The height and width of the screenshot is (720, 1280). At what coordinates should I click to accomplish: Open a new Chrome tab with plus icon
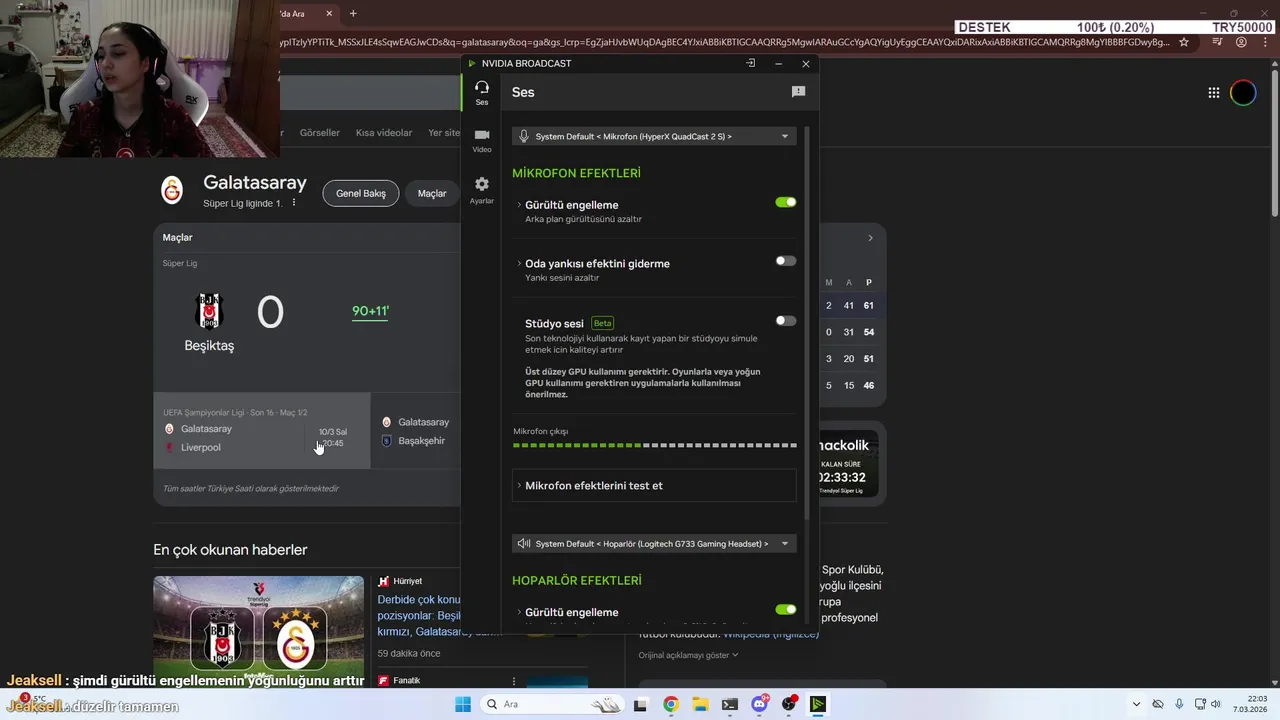(353, 13)
